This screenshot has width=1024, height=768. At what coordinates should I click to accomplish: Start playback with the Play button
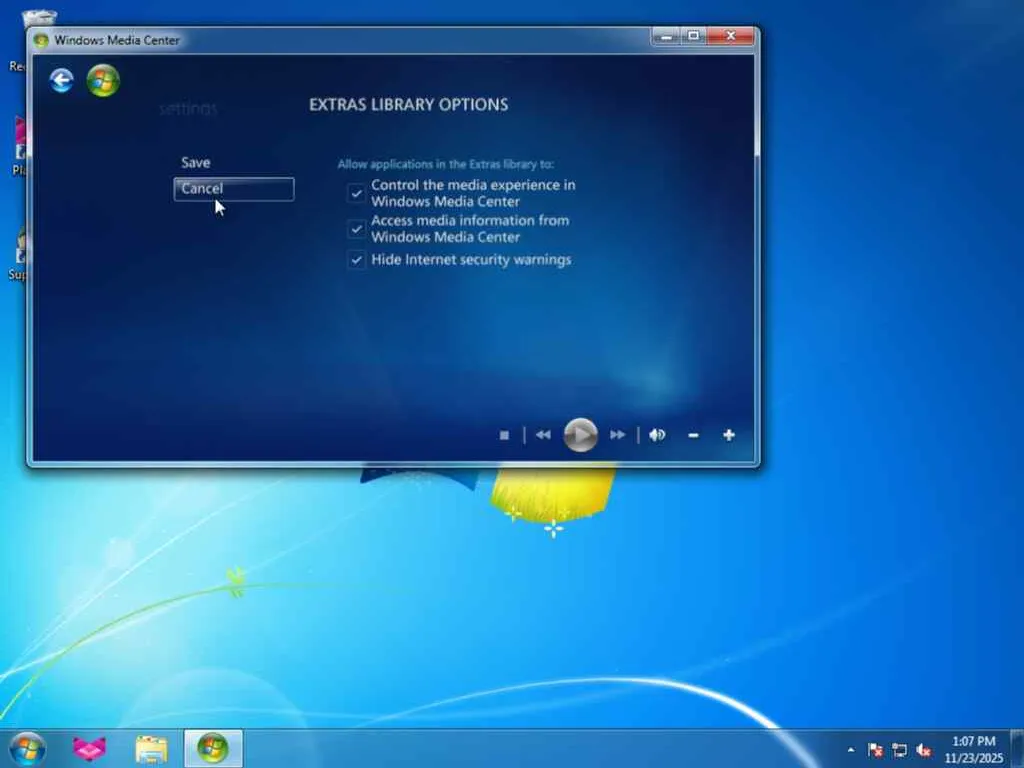pyautogui.click(x=581, y=435)
